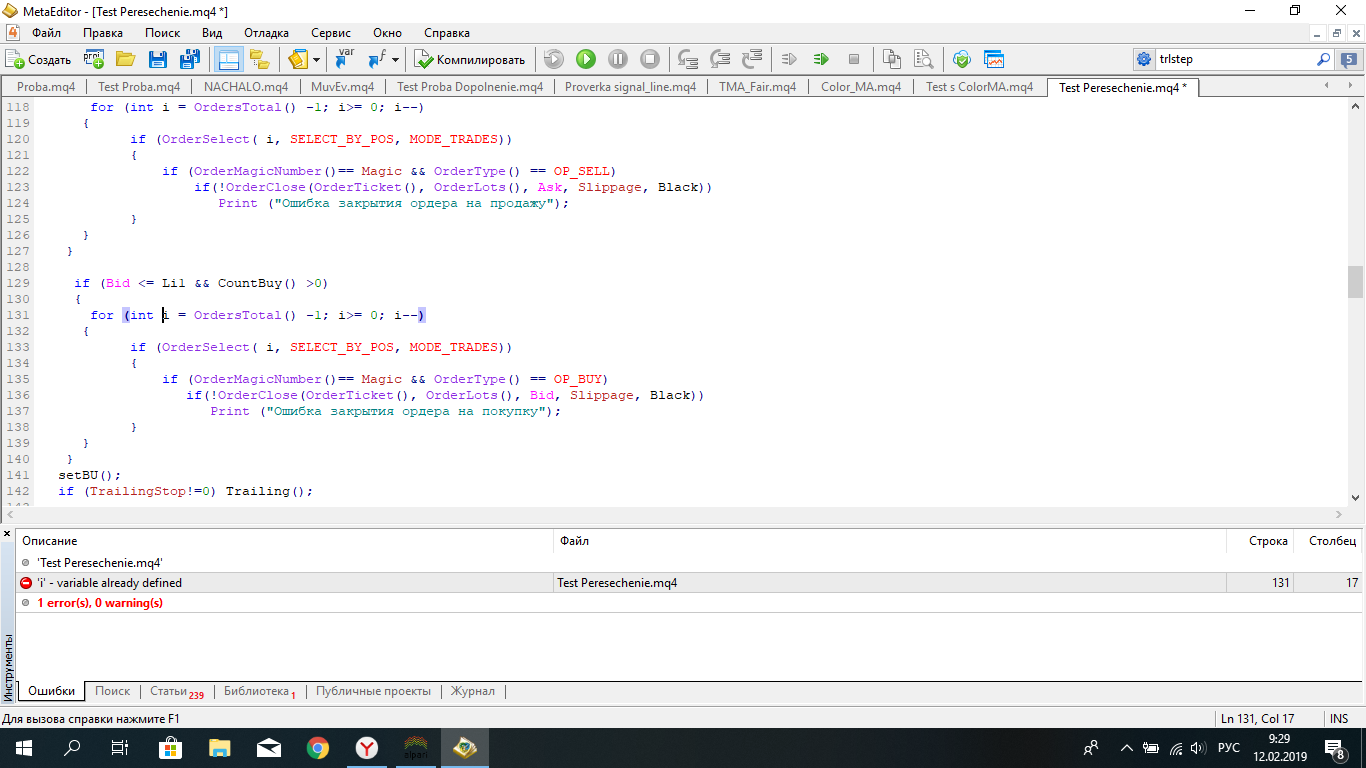Open the Отладка menu
The height and width of the screenshot is (768, 1366).
(x=266, y=33)
